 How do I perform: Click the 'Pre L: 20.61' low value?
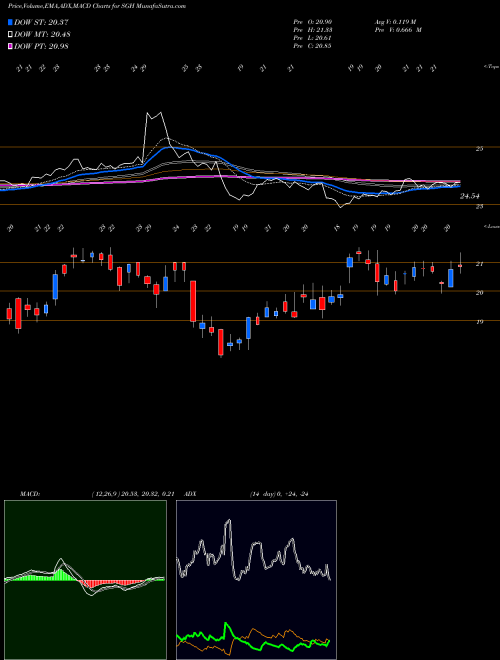point(312,38)
